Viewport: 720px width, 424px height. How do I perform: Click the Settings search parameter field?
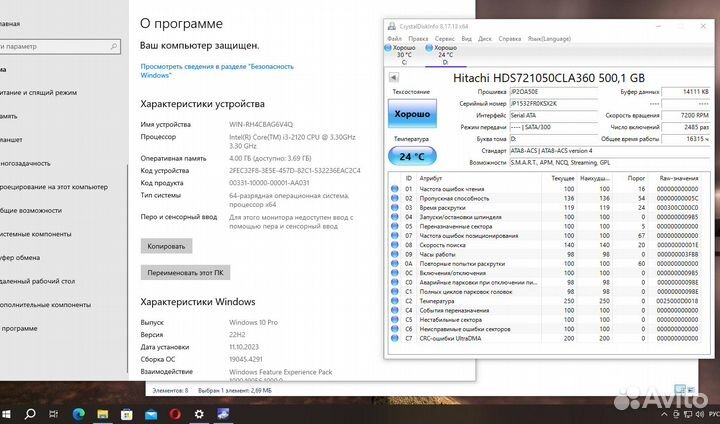[59, 46]
